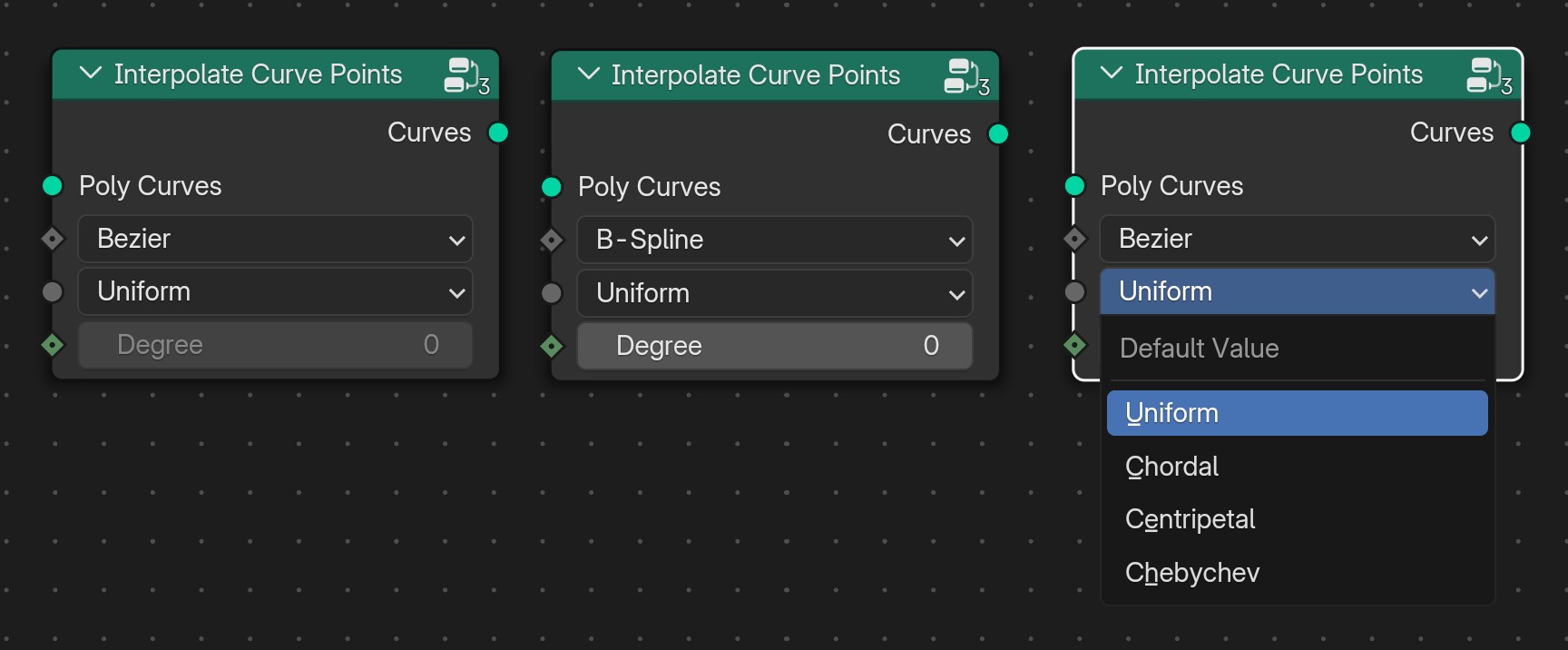Click Curves output socket on selected node
Image resolution: width=1568 pixels, height=650 pixels.
click(x=1521, y=133)
